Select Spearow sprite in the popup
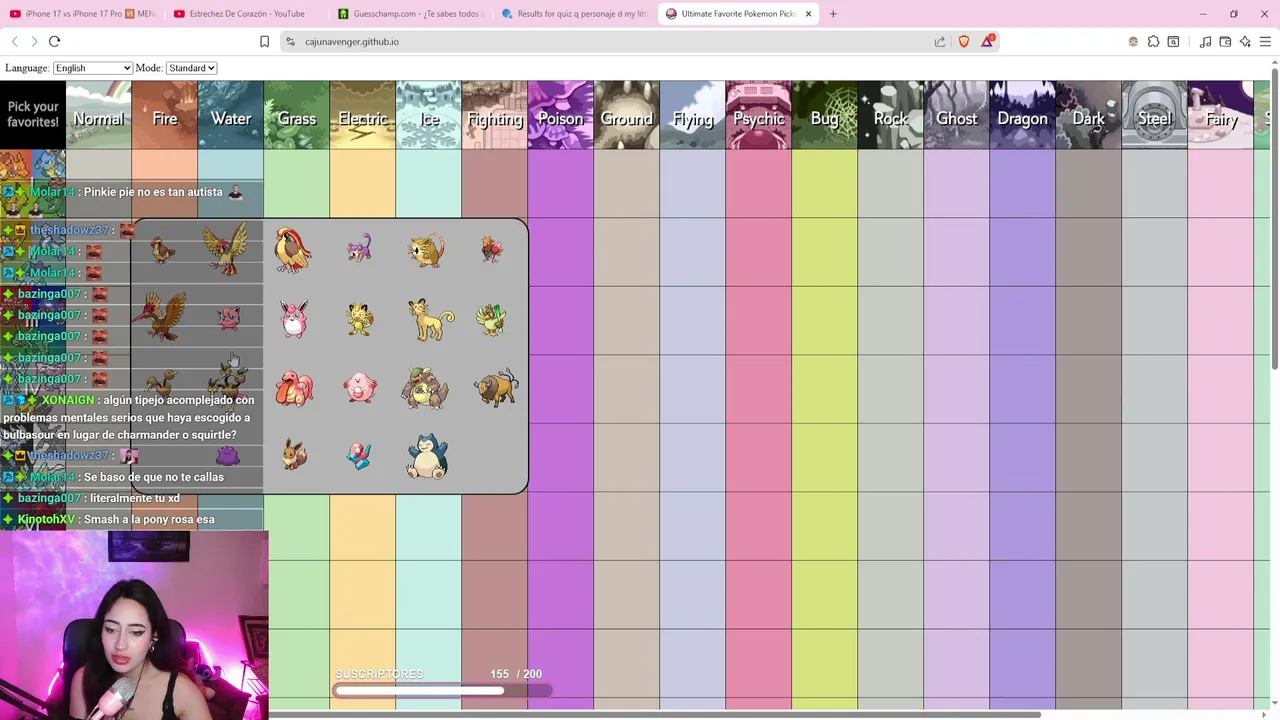Image resolution: width=1280 pixels, height=720 pixels. (491, 249)
